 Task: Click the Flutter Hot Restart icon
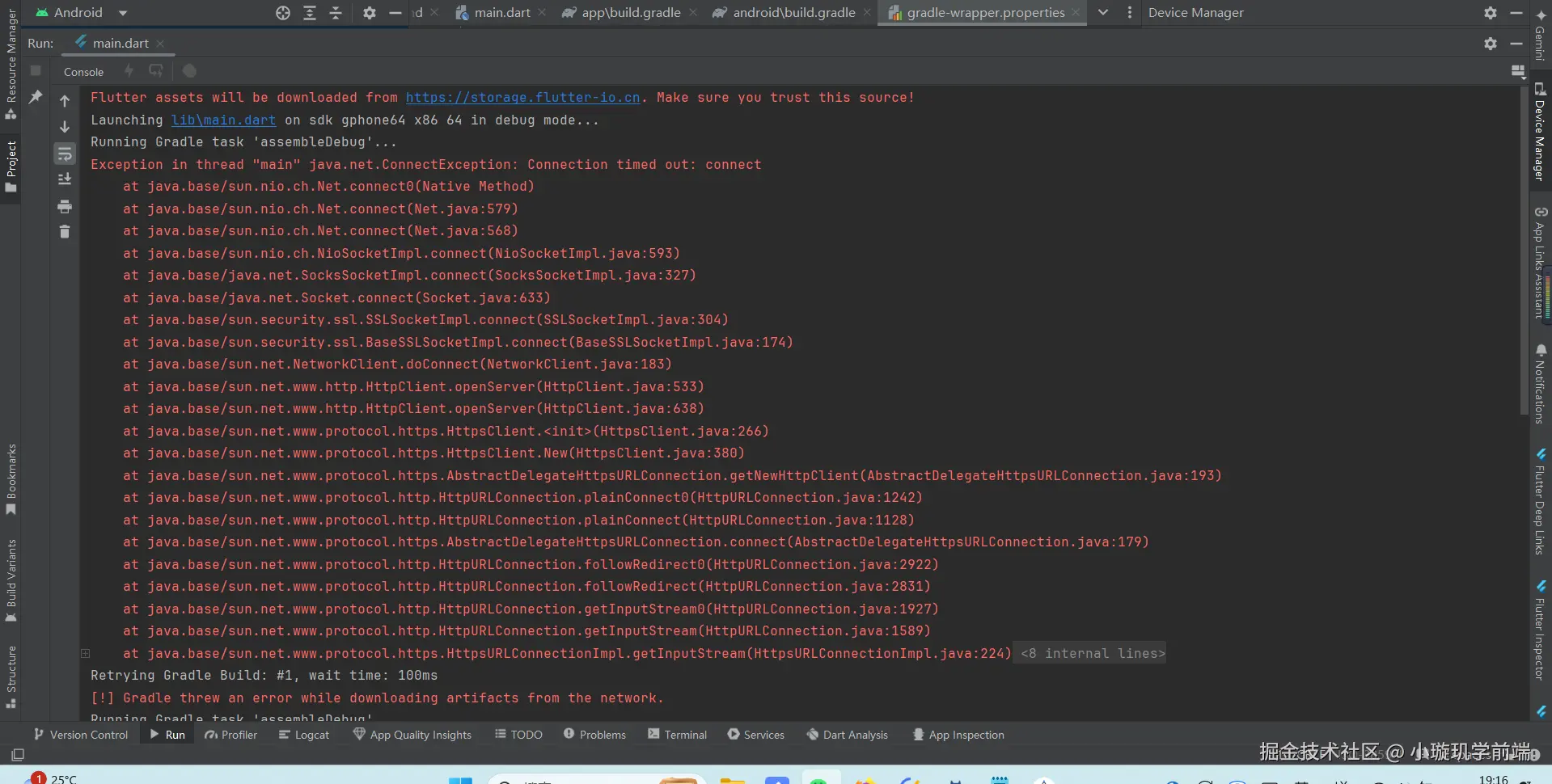155,71
